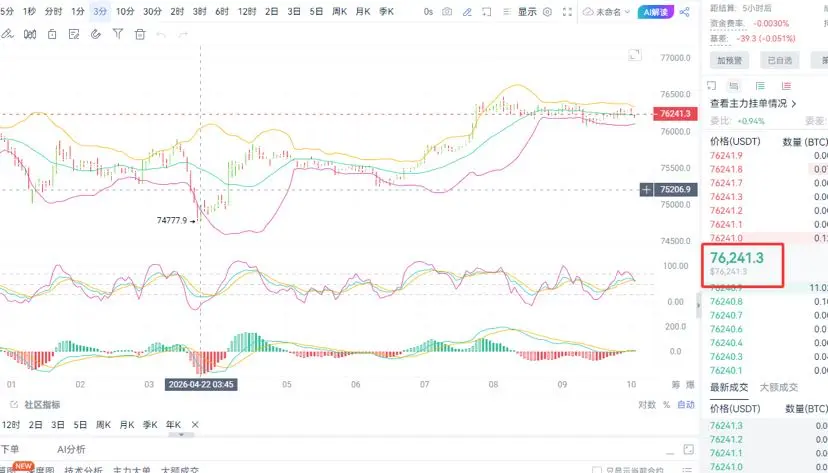
Task: Select 周K in the top timeframe bar
Action: [x=339, y=11]
